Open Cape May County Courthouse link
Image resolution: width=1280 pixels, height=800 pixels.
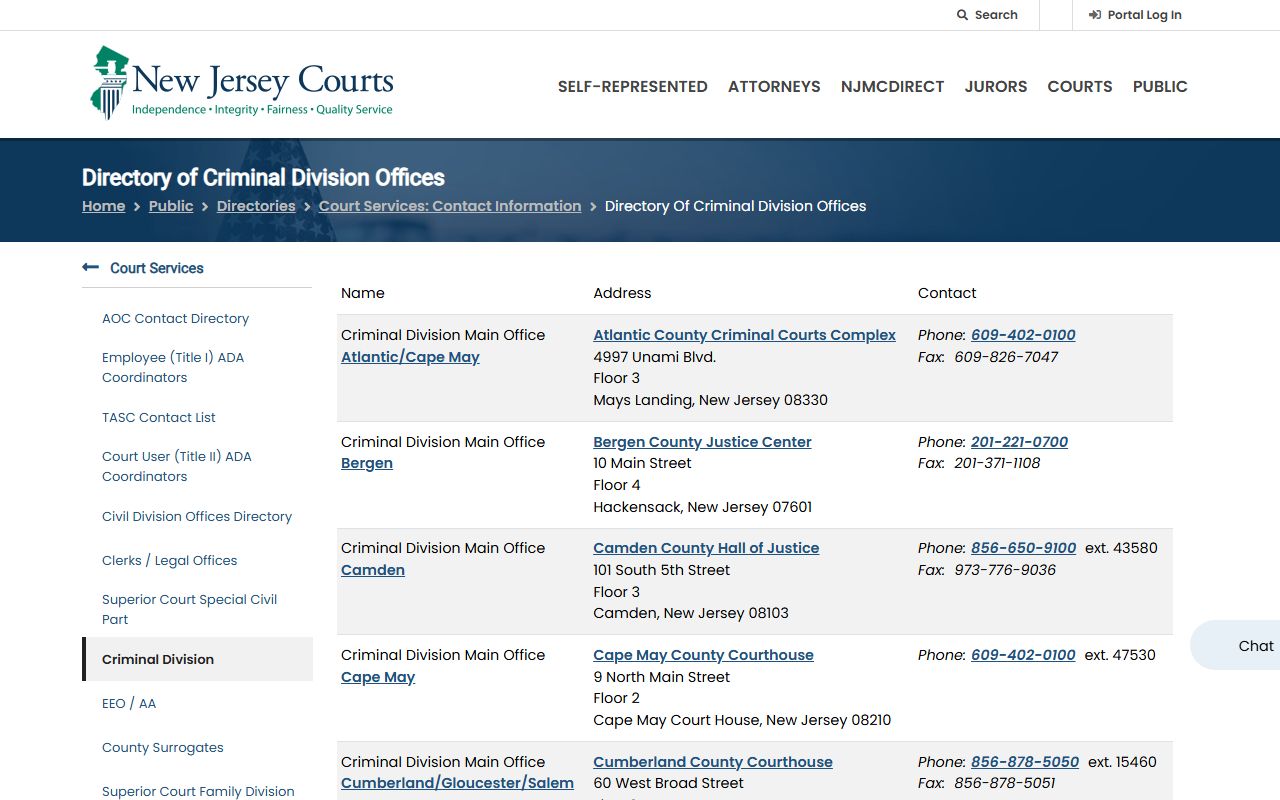(703, 655)
